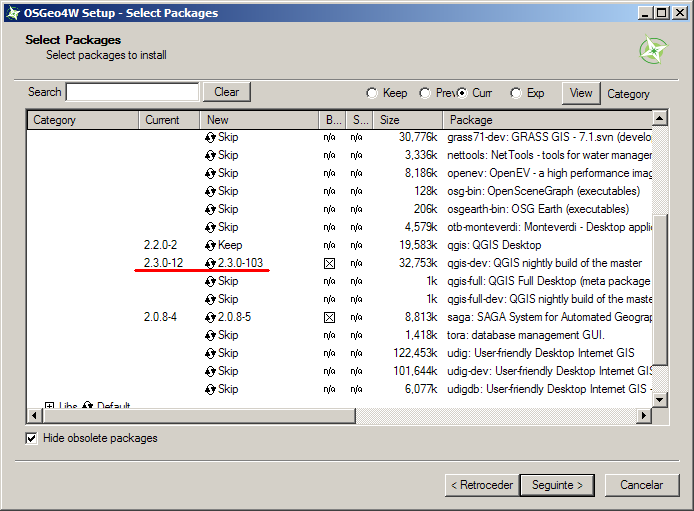Click the OSGeo4W title bar icon
694x511 pixels.
pyautogui.click(x=13, y=13)
